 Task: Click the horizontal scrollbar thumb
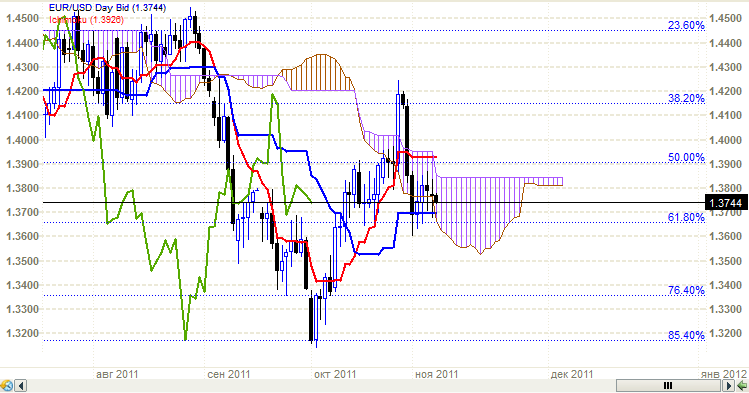coord(669,386)
